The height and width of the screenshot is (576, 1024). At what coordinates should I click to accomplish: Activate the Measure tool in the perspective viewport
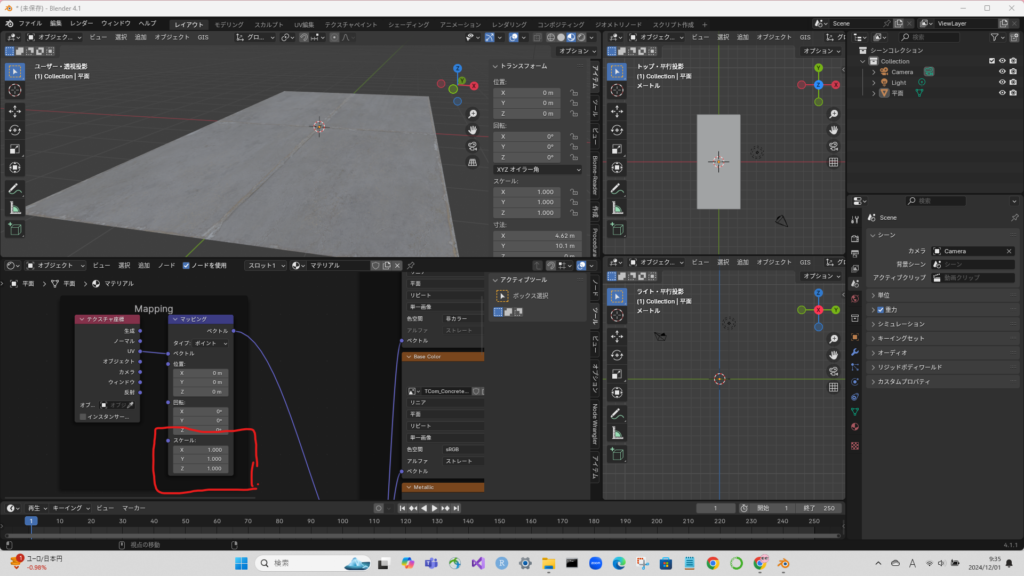point(15,208)
